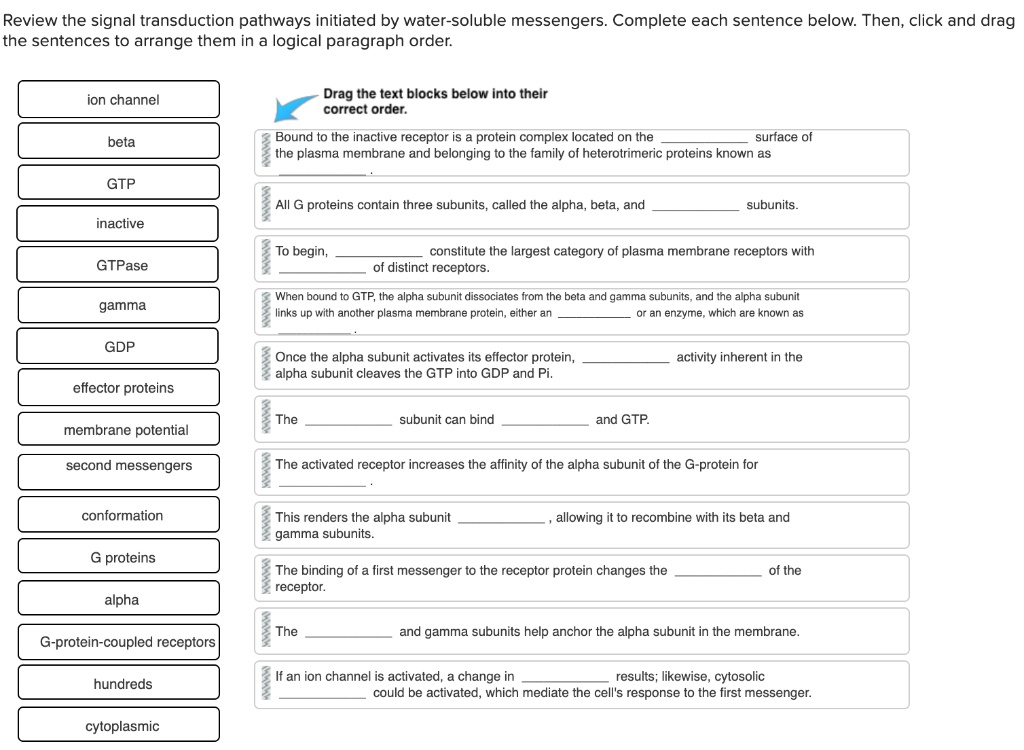Select the 'GDP' word tile
The image size is (1024, 750).
[118, 345]
